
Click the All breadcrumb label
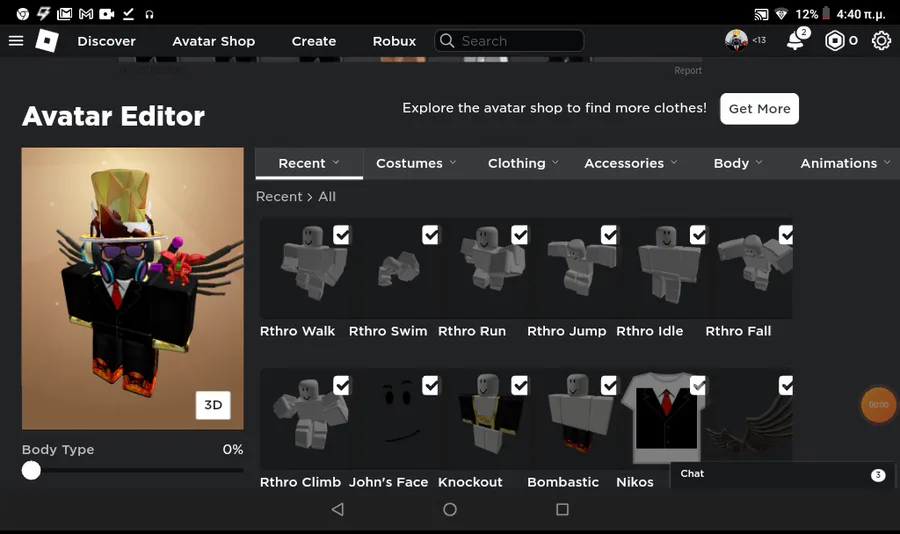(327, 196)
